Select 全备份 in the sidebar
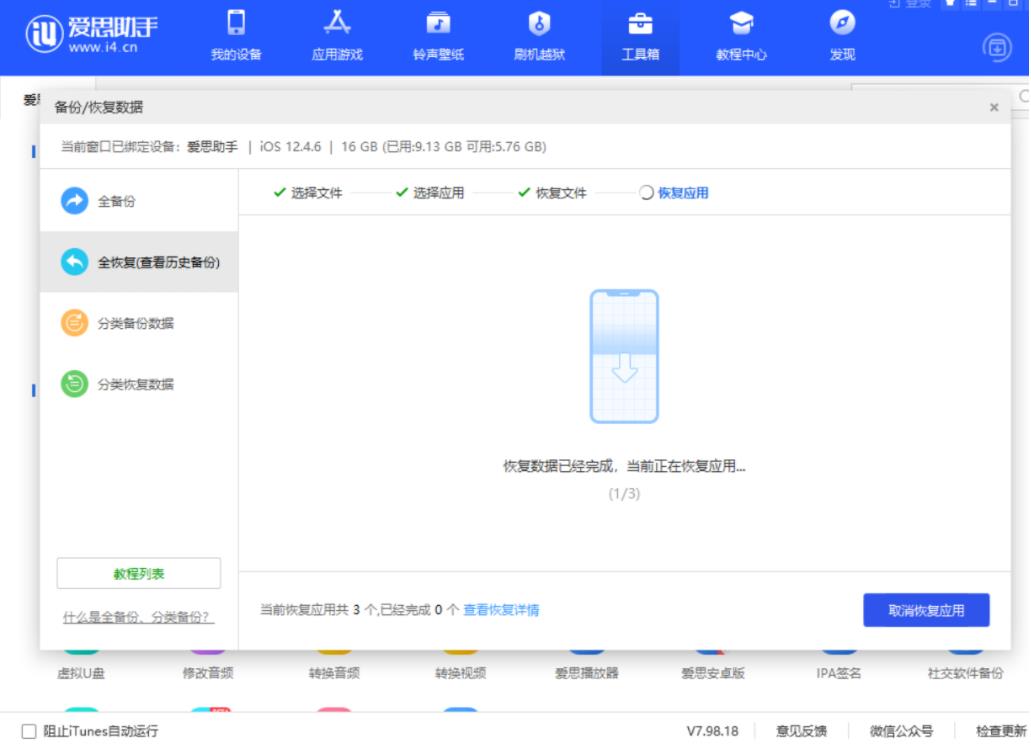1031x748 pixels. pyautogui.click(x=116, y=201)
